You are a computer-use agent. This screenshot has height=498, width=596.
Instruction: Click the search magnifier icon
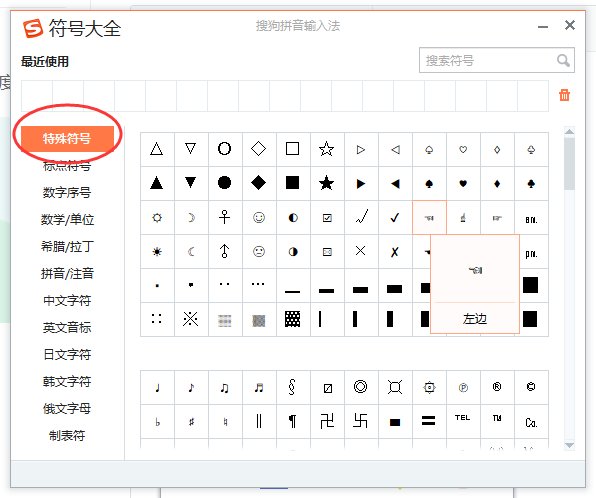click(563, 60)
